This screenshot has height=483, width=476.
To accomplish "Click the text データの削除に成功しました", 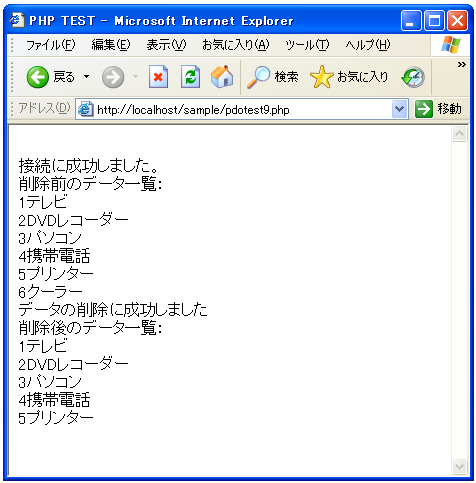I will [113, 309].
